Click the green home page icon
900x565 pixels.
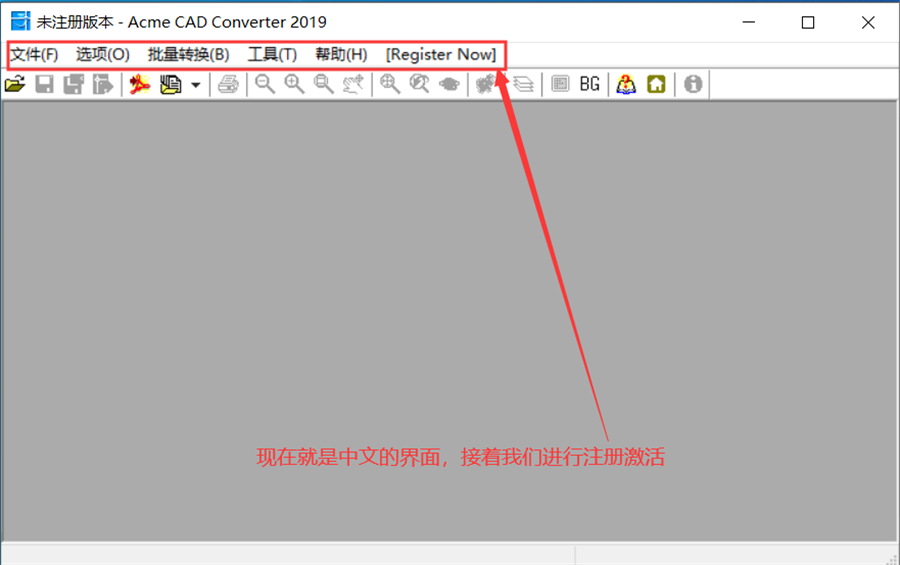click(x=656, y=84)
